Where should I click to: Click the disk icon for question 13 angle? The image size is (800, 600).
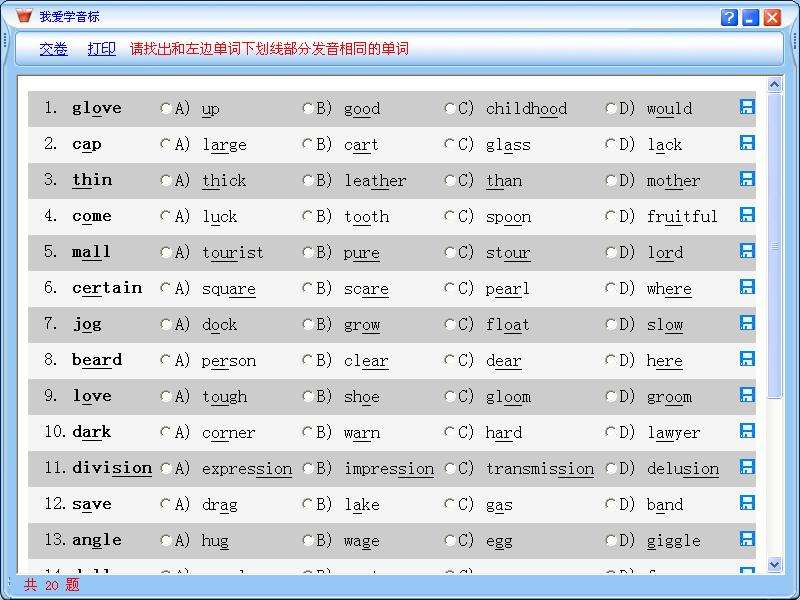pos(746,539)
